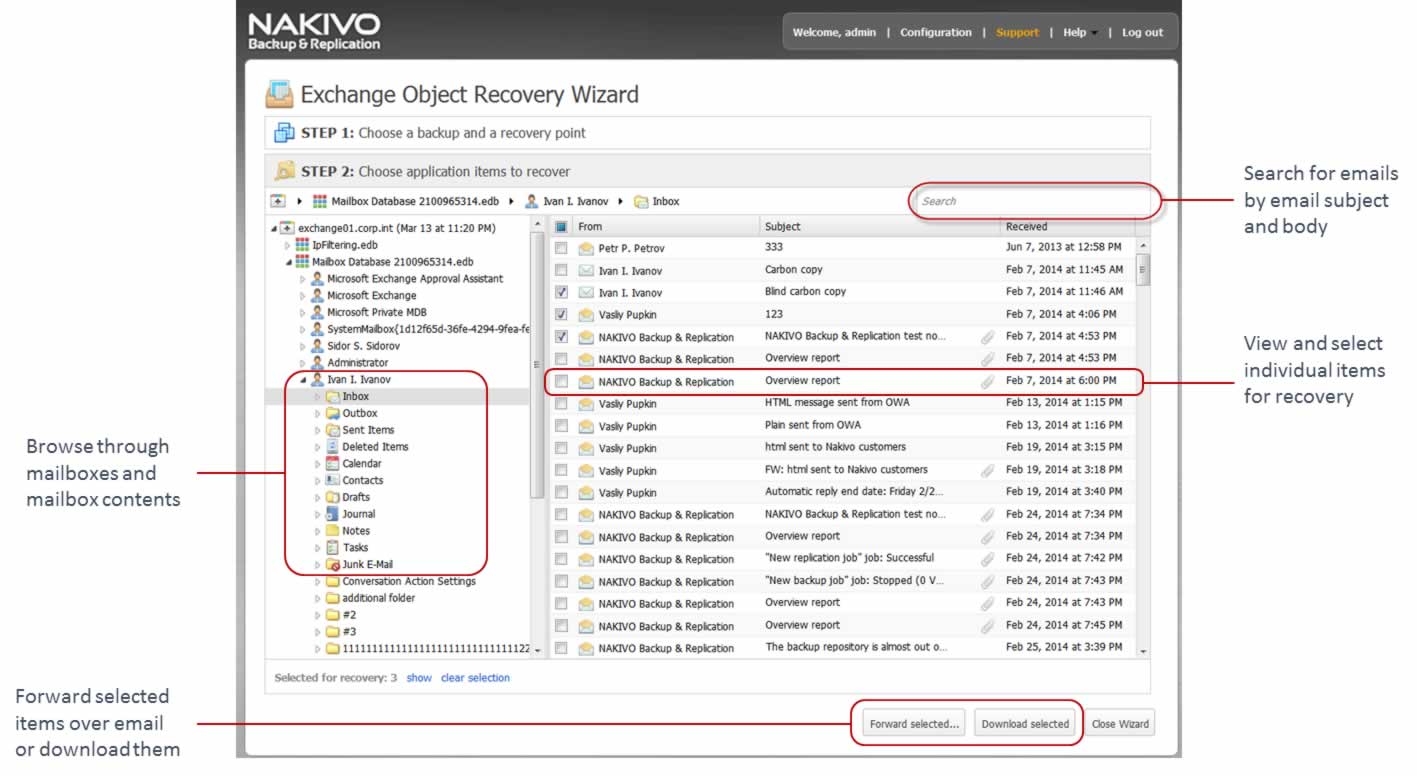Click scroll-down arrow of email list
Image resolution: width=1417 pixels, height=776 pixels.
coord(1143,651)
